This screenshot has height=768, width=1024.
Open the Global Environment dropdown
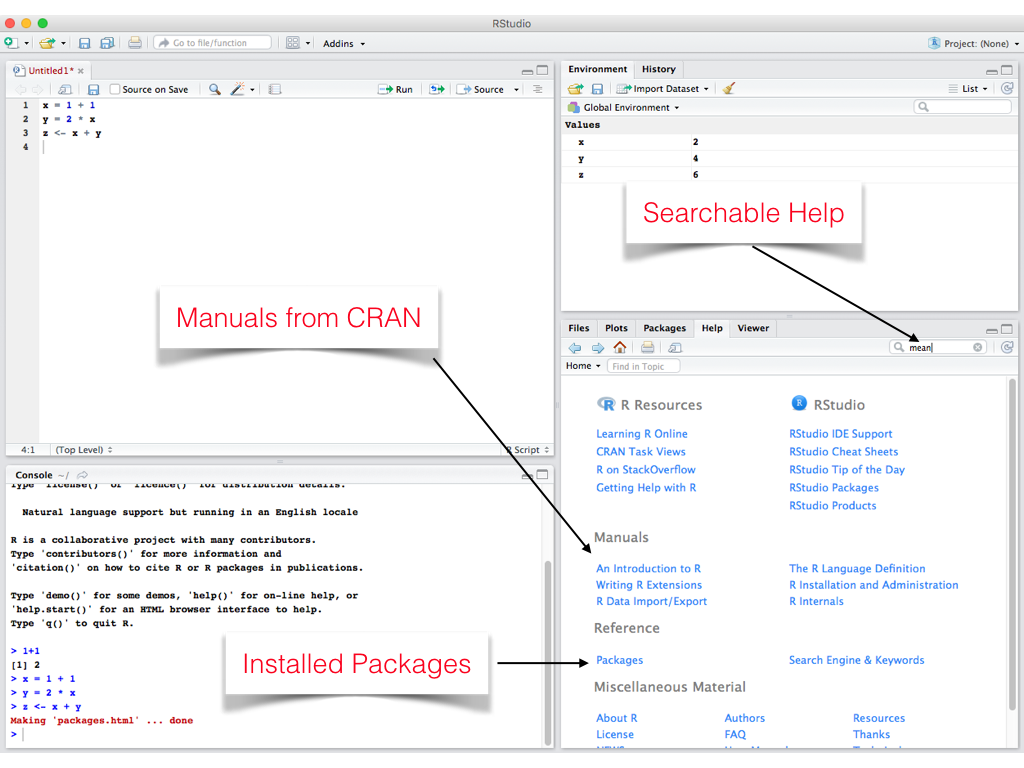624,108
